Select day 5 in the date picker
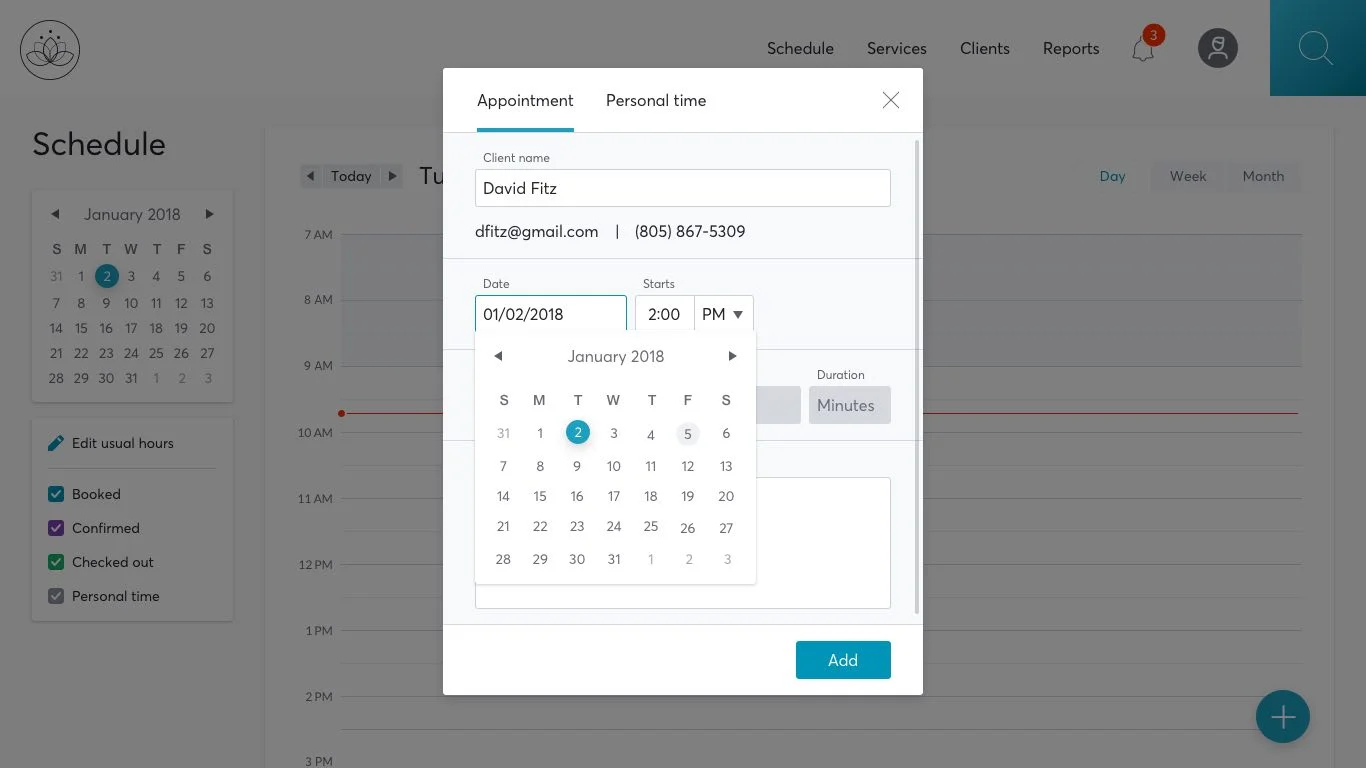Image resolution: width=1366 pixels, height=768 pixels. point(688,434)
